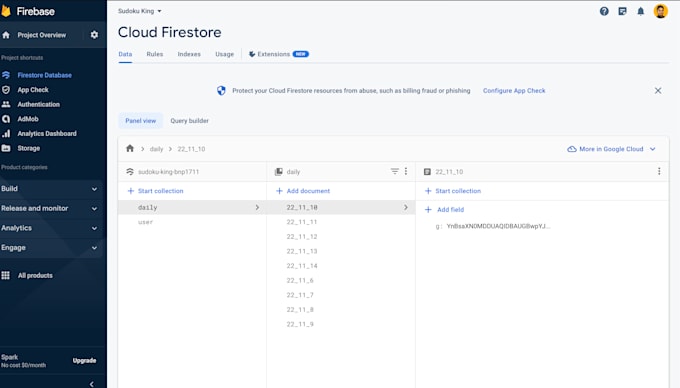
Task: Click Upgrade plan button
Action: (85, 361)
